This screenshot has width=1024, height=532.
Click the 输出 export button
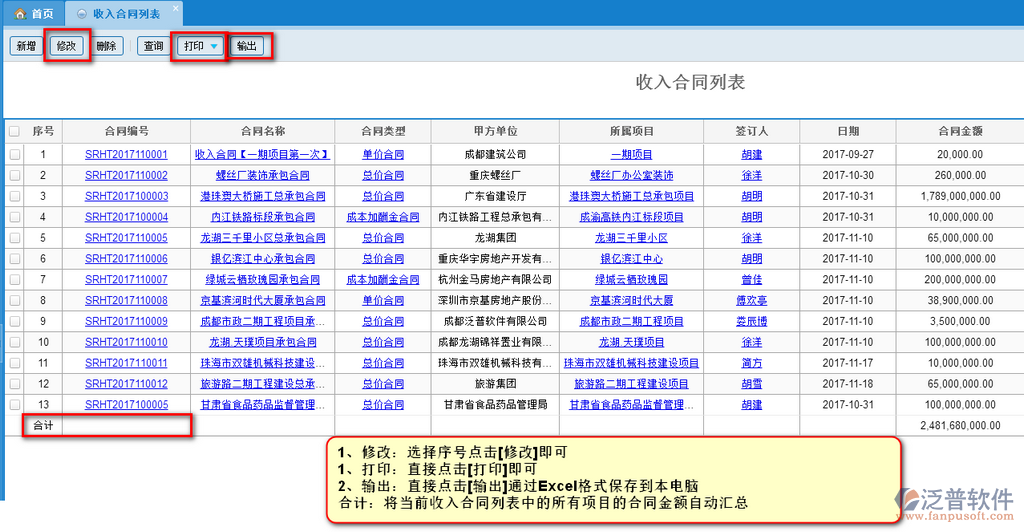(246, 46)
